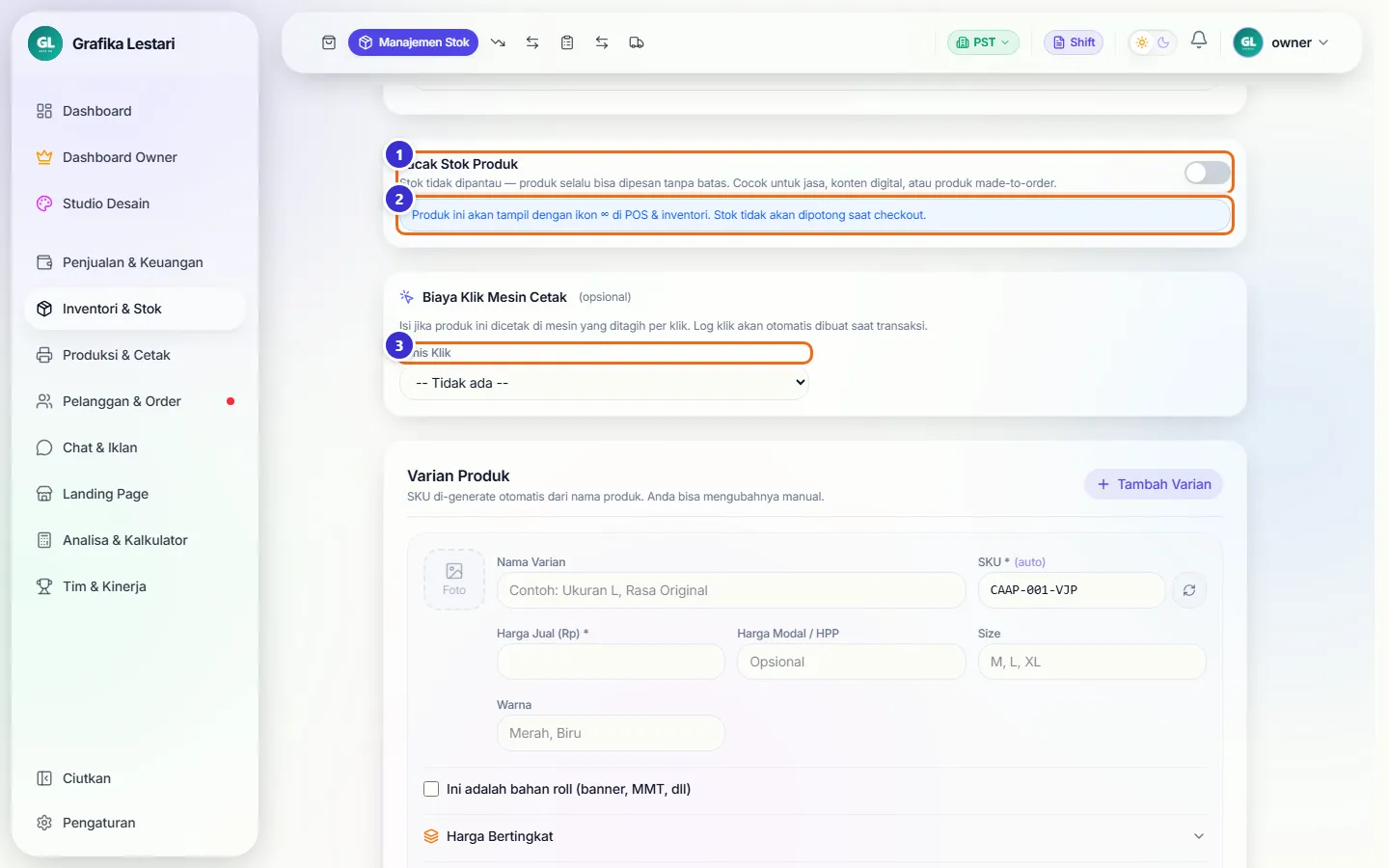This screenshot has width=1389, height=868.
Task: Regenerate the SKU with the refresh icon
Action: (x=1189, y=590)
